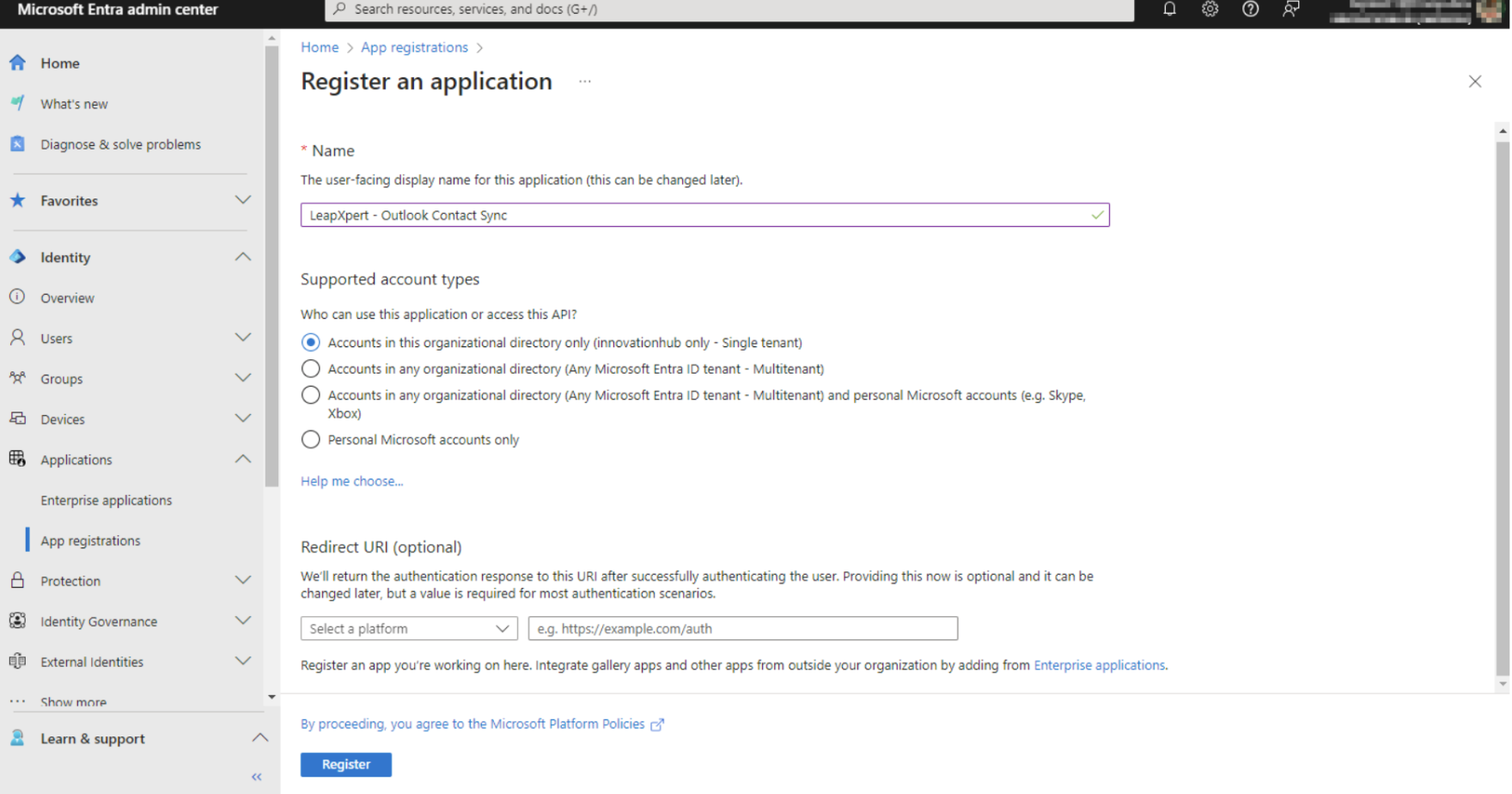Click the Favorites star icon

pos(17,200)
